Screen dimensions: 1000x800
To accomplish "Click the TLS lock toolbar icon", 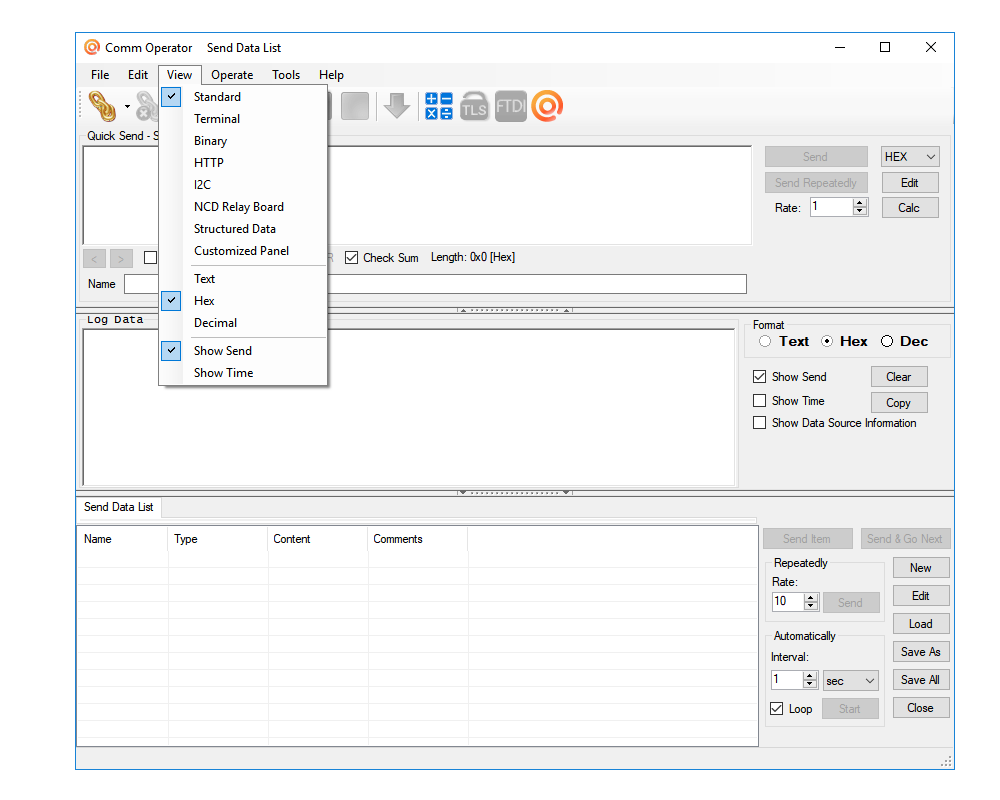I will click(474, 106).
